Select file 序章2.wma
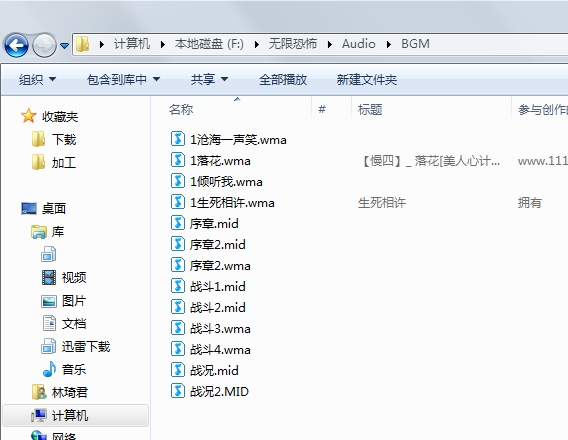This screenshot has width=568, height=440. 210,265
